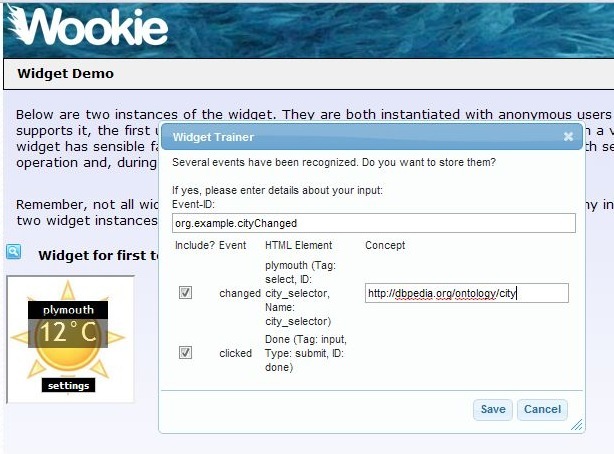Click the 12°C temperature display
This screenshot has width=614, height=454.
[x=68, y=333]
